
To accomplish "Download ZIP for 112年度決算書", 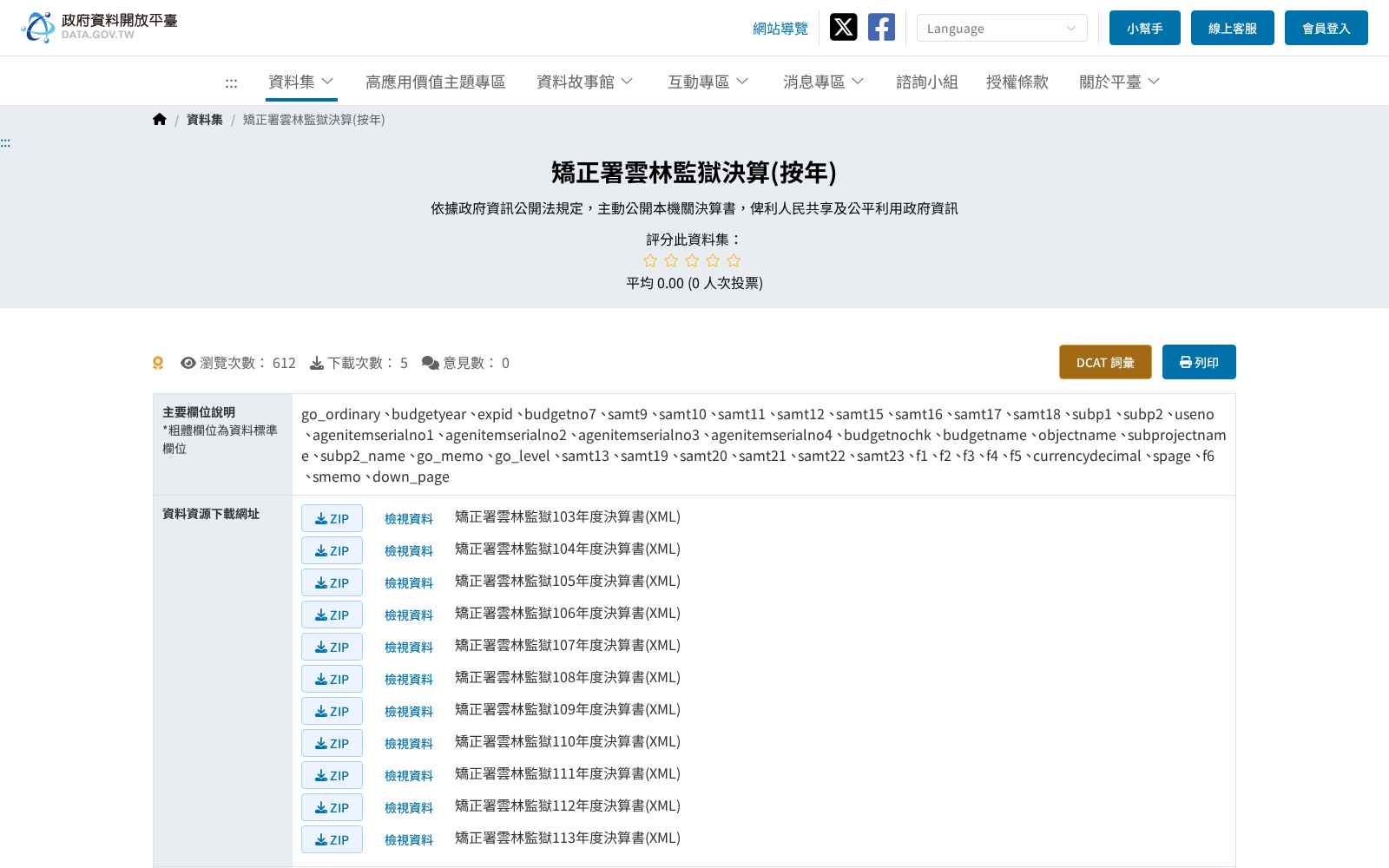I will click(332, 807).
